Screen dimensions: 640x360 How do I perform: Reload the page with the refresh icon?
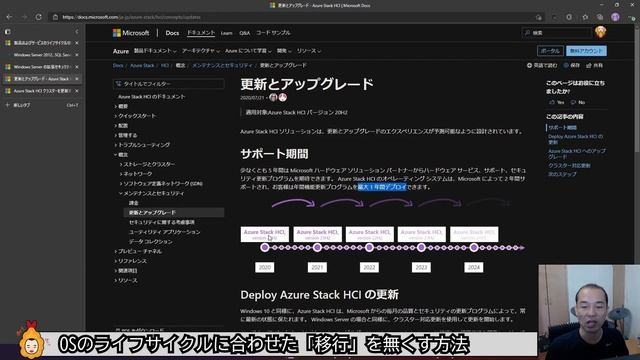coord(38,17)
